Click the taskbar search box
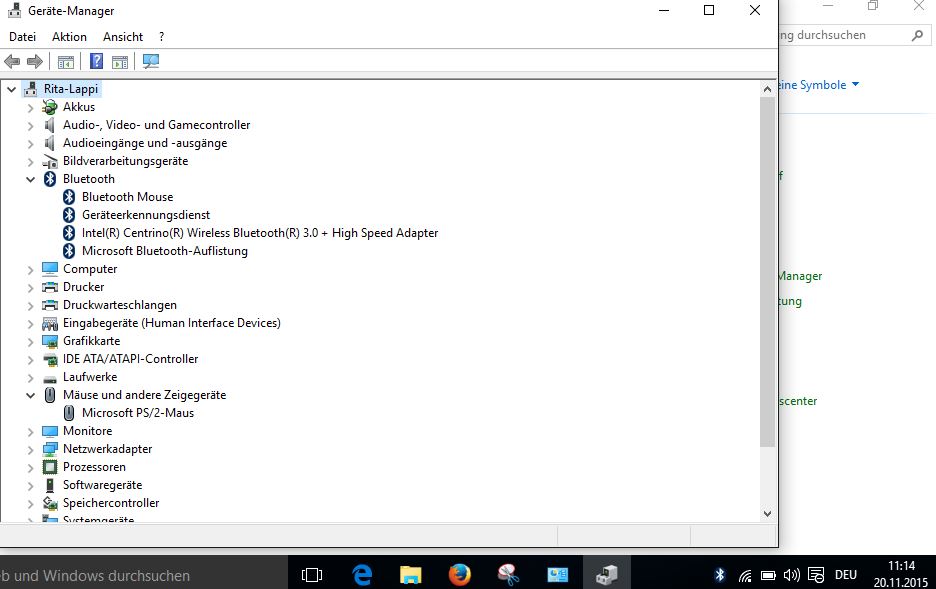The height and width of the screenshot is (589, 936). coord(143,574)
